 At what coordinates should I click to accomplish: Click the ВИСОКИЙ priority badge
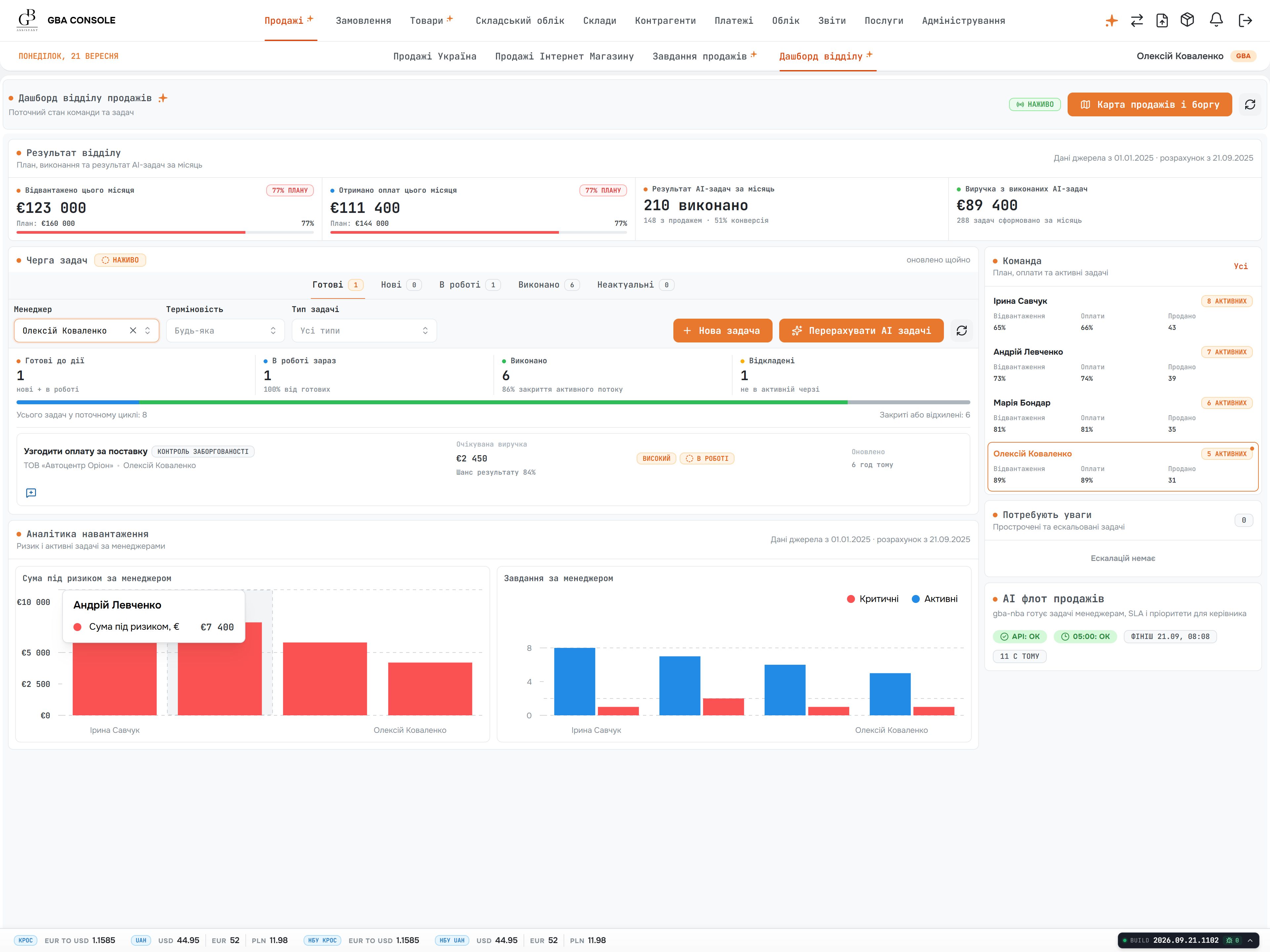pyautogui.click(x=656, y=458)
